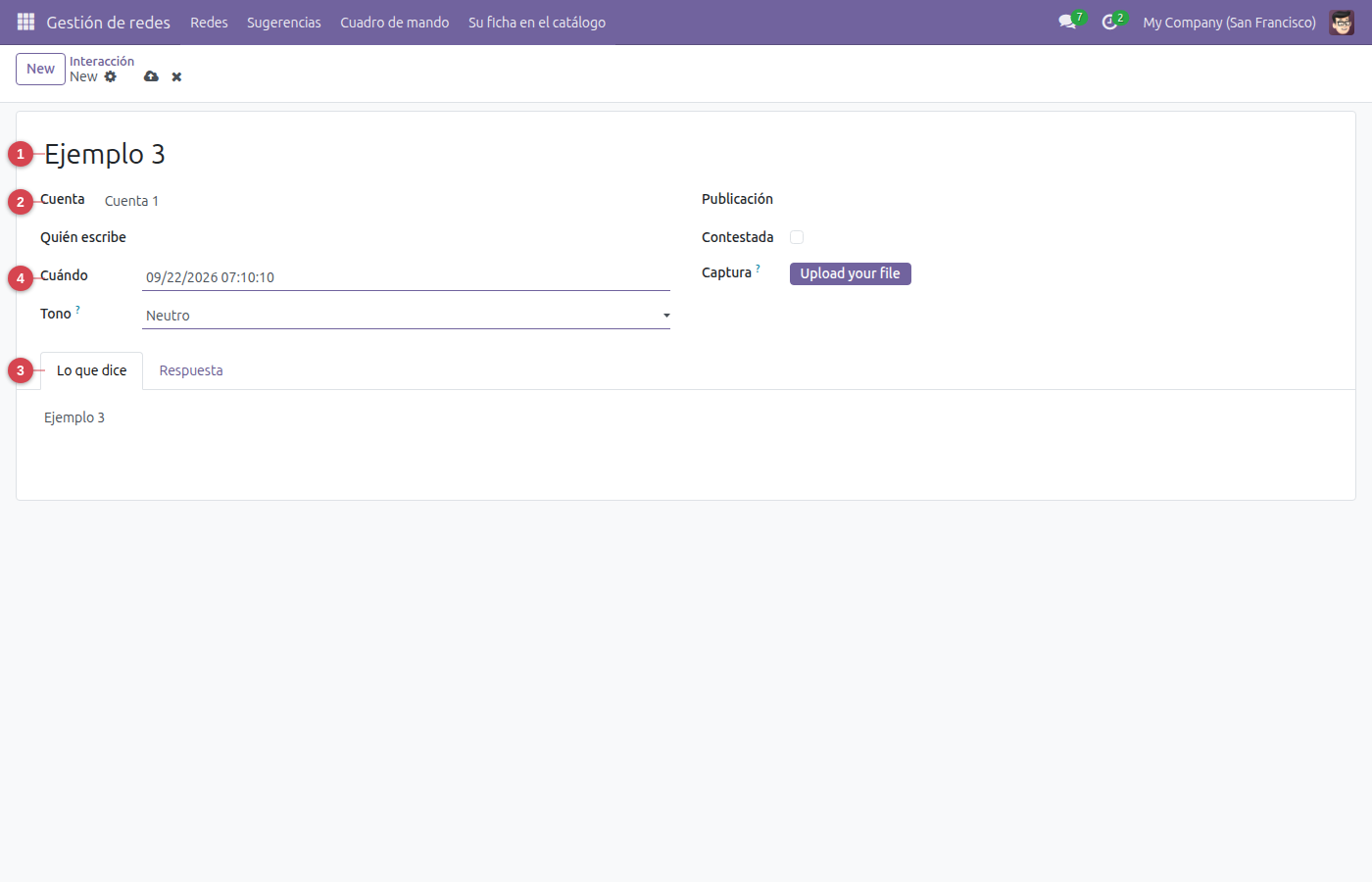Viewport: 1372px width, 882px height.
Task: Click the Upload your file button
Action: (x=851, y=273)
